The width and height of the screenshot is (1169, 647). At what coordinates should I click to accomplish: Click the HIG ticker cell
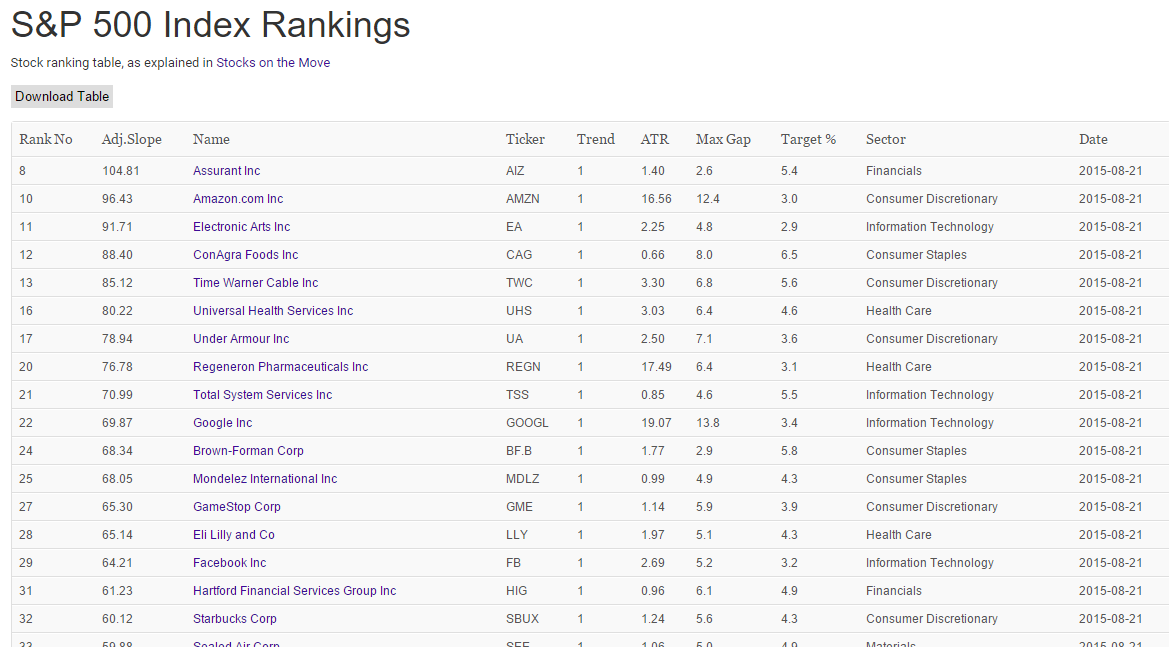517,591
